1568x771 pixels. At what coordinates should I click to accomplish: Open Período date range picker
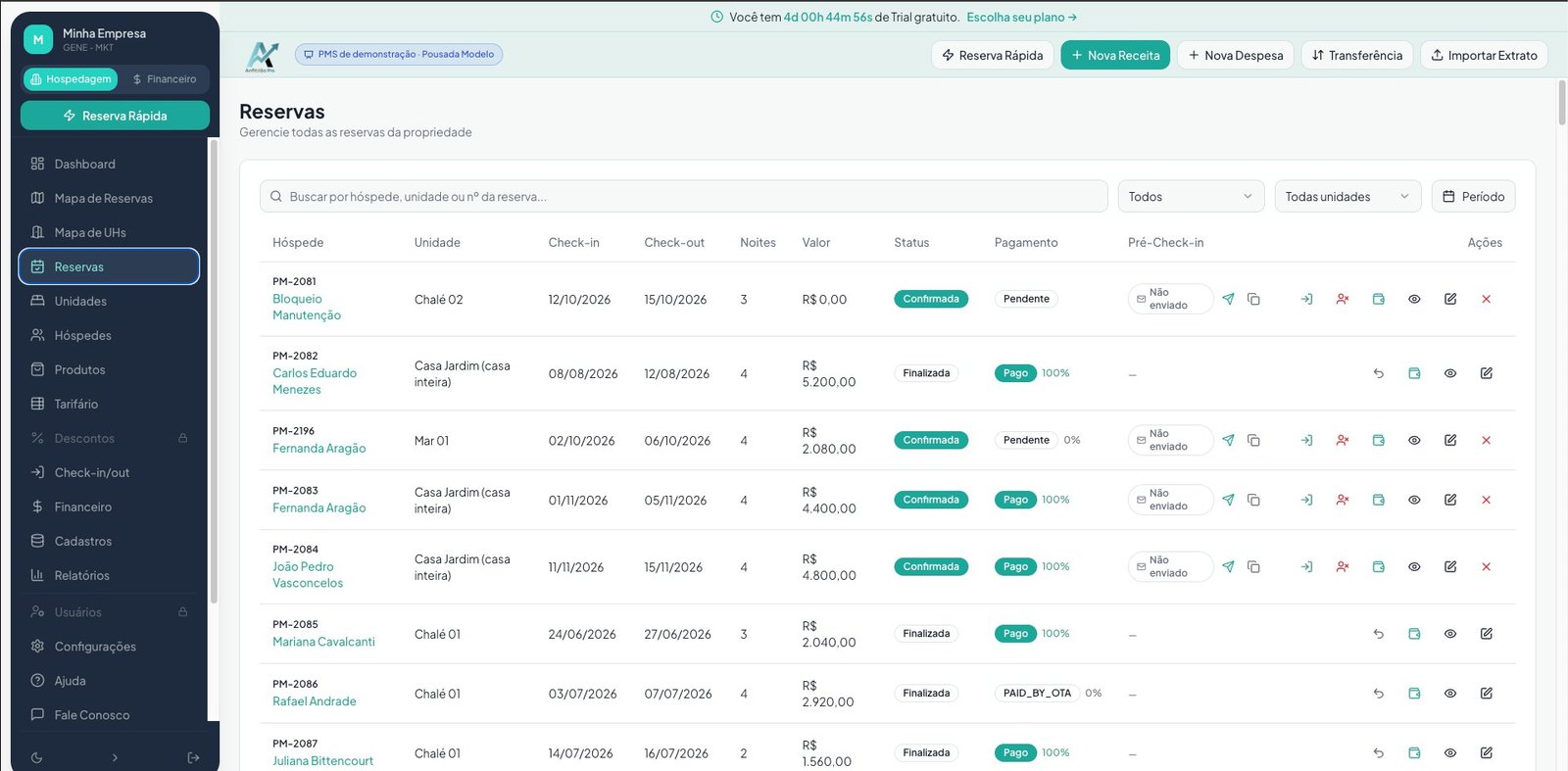(1473, 196)
